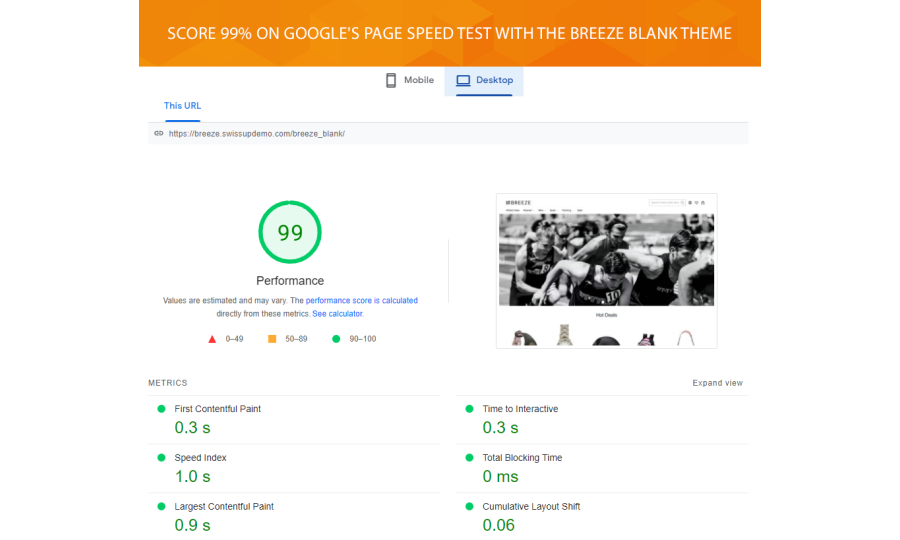Click the green dot beside Largest Contentful Paint
Screen dimensions: 900x540
(x=161, y=506)
